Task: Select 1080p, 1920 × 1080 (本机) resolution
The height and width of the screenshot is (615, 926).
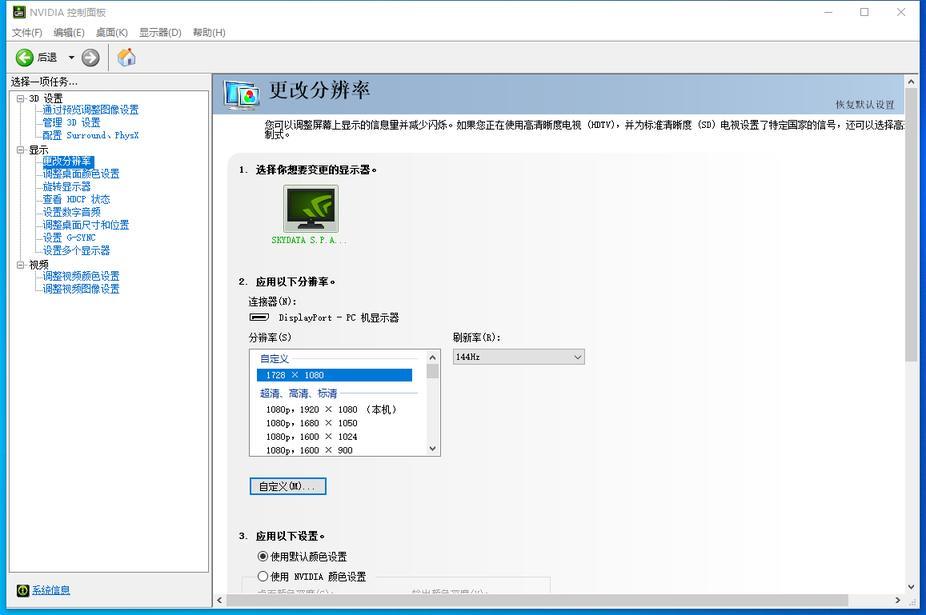Action: coord(331,409)
